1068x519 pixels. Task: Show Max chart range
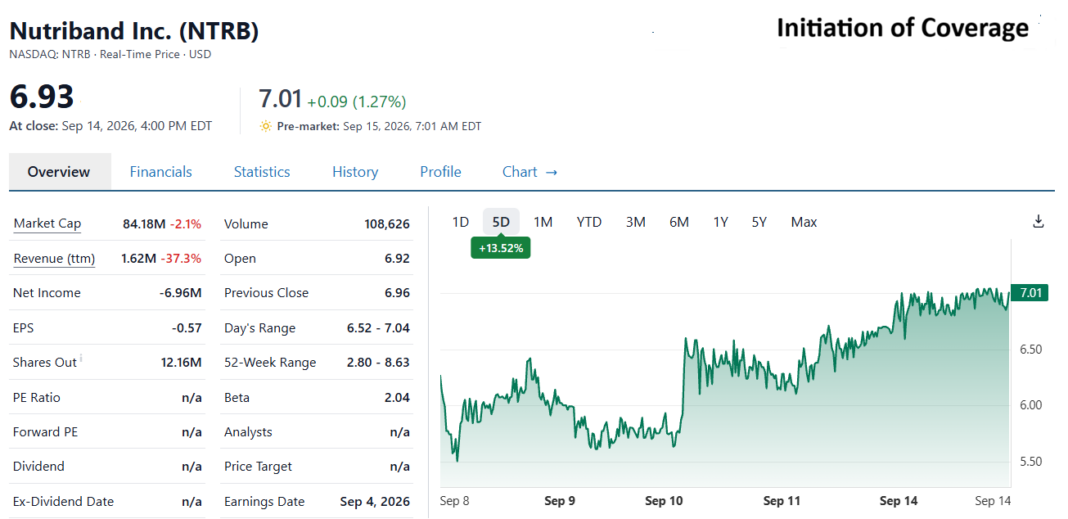pyautogui.click(x=804, y=222)
